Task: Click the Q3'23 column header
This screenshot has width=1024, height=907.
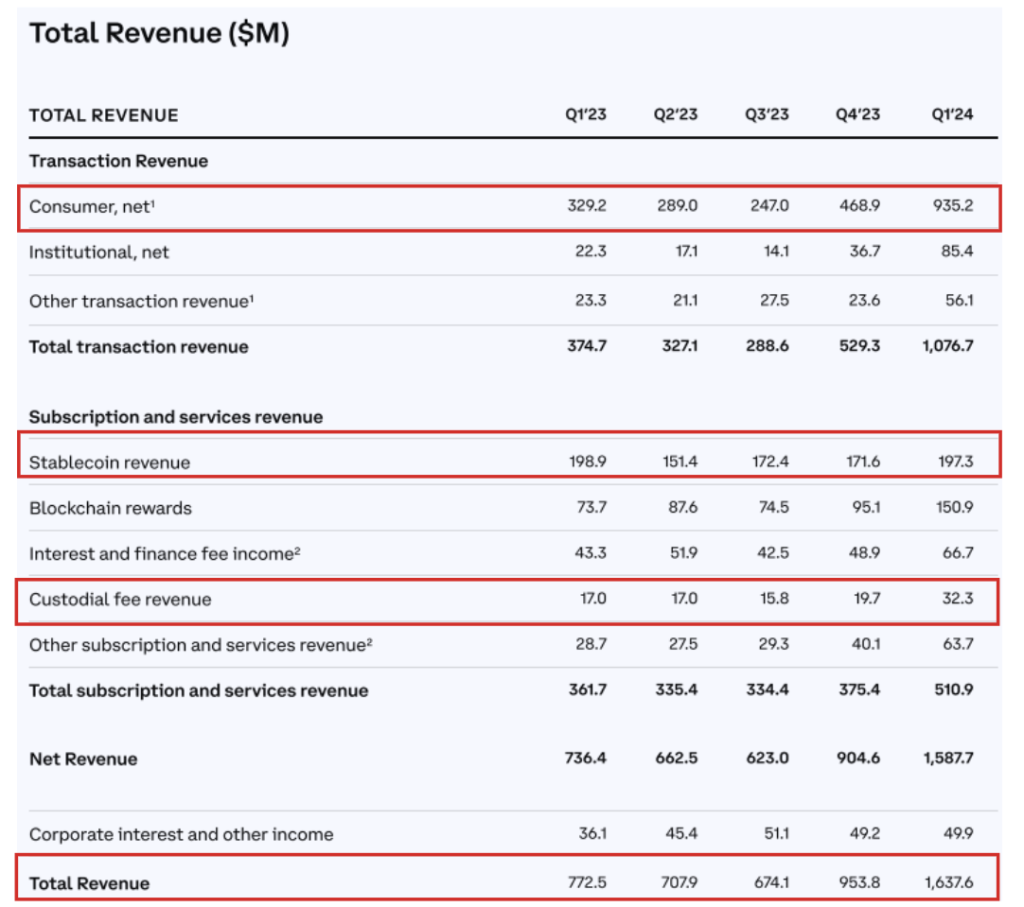Action: coord(766,115)
